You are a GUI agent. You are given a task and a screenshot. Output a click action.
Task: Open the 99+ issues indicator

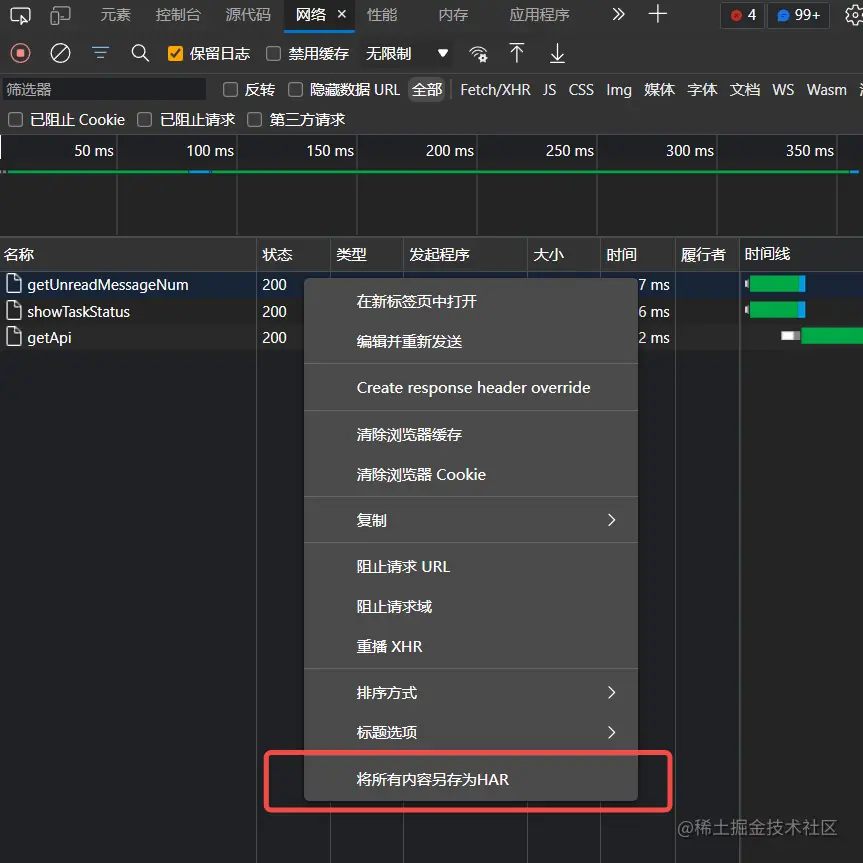[x=799, y=15]
